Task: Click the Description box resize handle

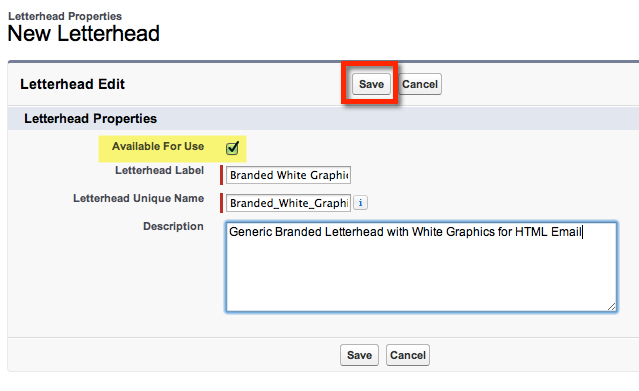Action: (611, 307)
